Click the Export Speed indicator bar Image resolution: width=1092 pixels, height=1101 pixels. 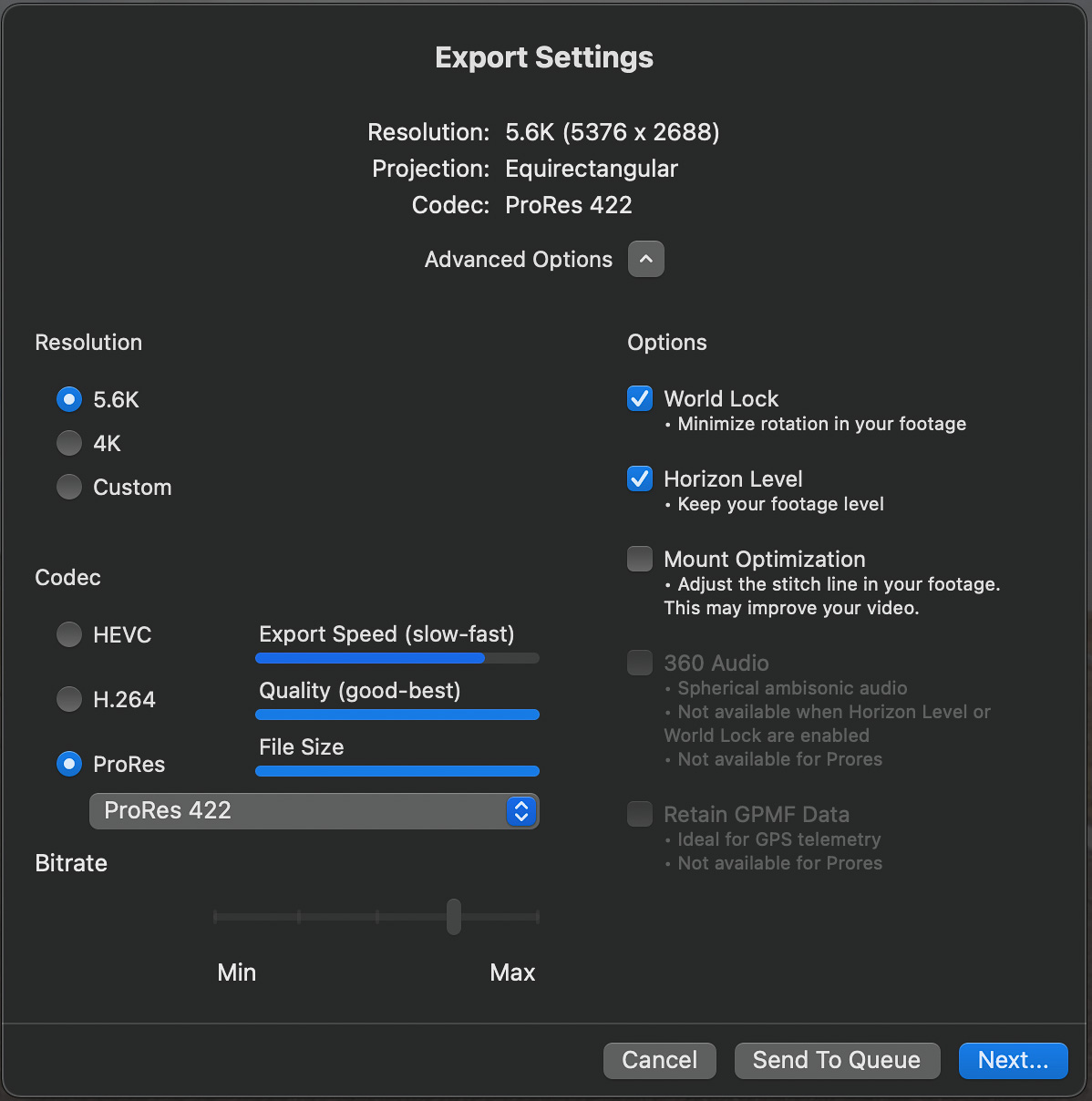point(397,658)
